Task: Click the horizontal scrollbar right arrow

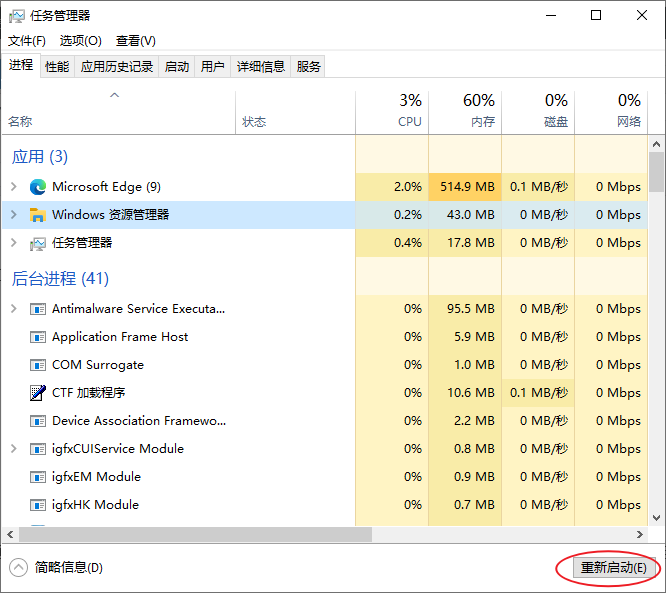Action: pyautogui.click(x=640, y=535)
